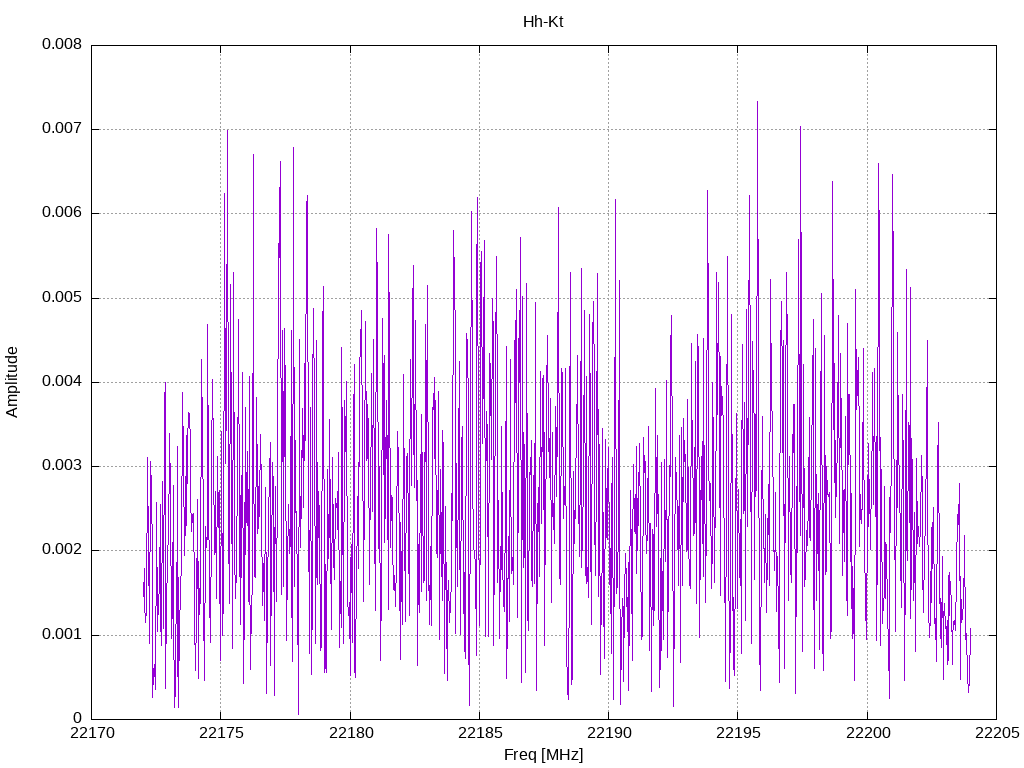1024x768 pixels.
Task: Click the Freq [MHz] x-axis label
Action: click(x=543, y=755)
